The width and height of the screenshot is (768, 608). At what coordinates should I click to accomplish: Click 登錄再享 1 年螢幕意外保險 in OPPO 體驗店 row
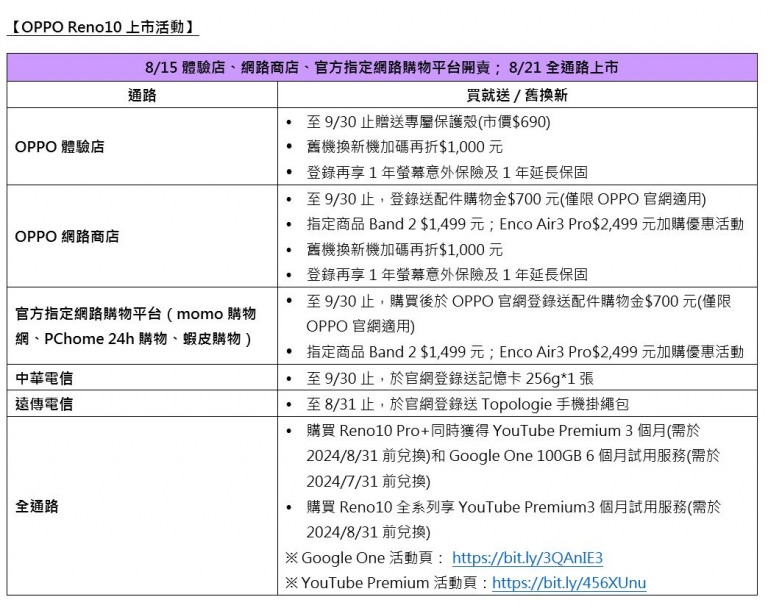point(447,172)
